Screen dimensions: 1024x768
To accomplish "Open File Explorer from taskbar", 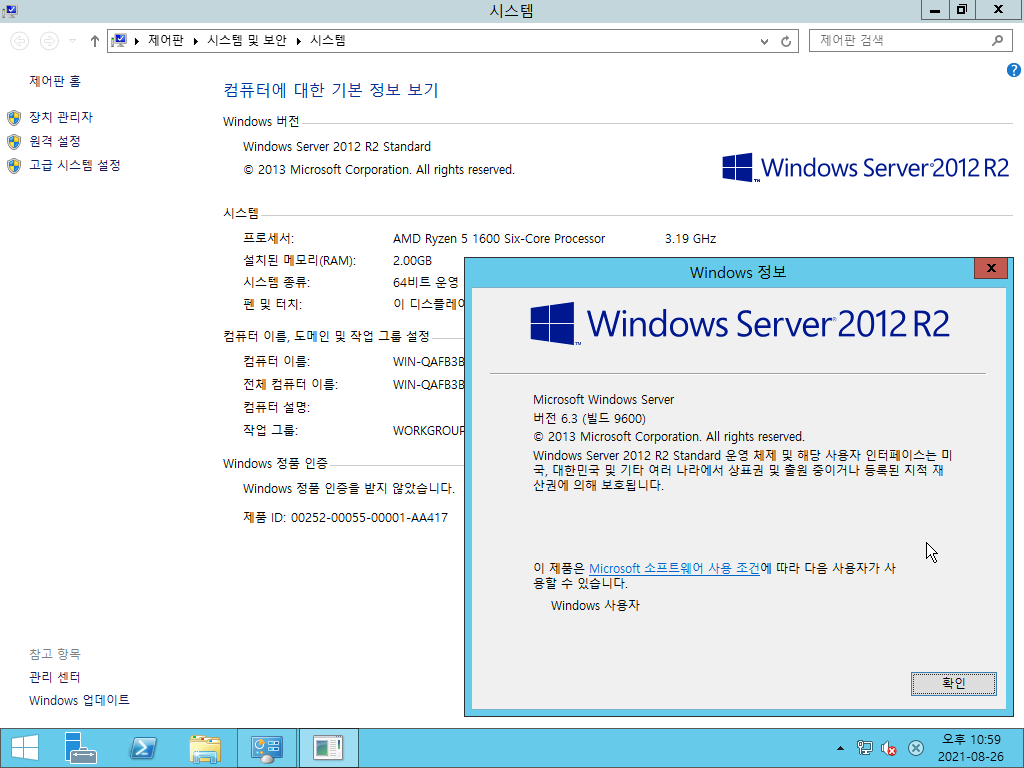I will click(204, 748).
